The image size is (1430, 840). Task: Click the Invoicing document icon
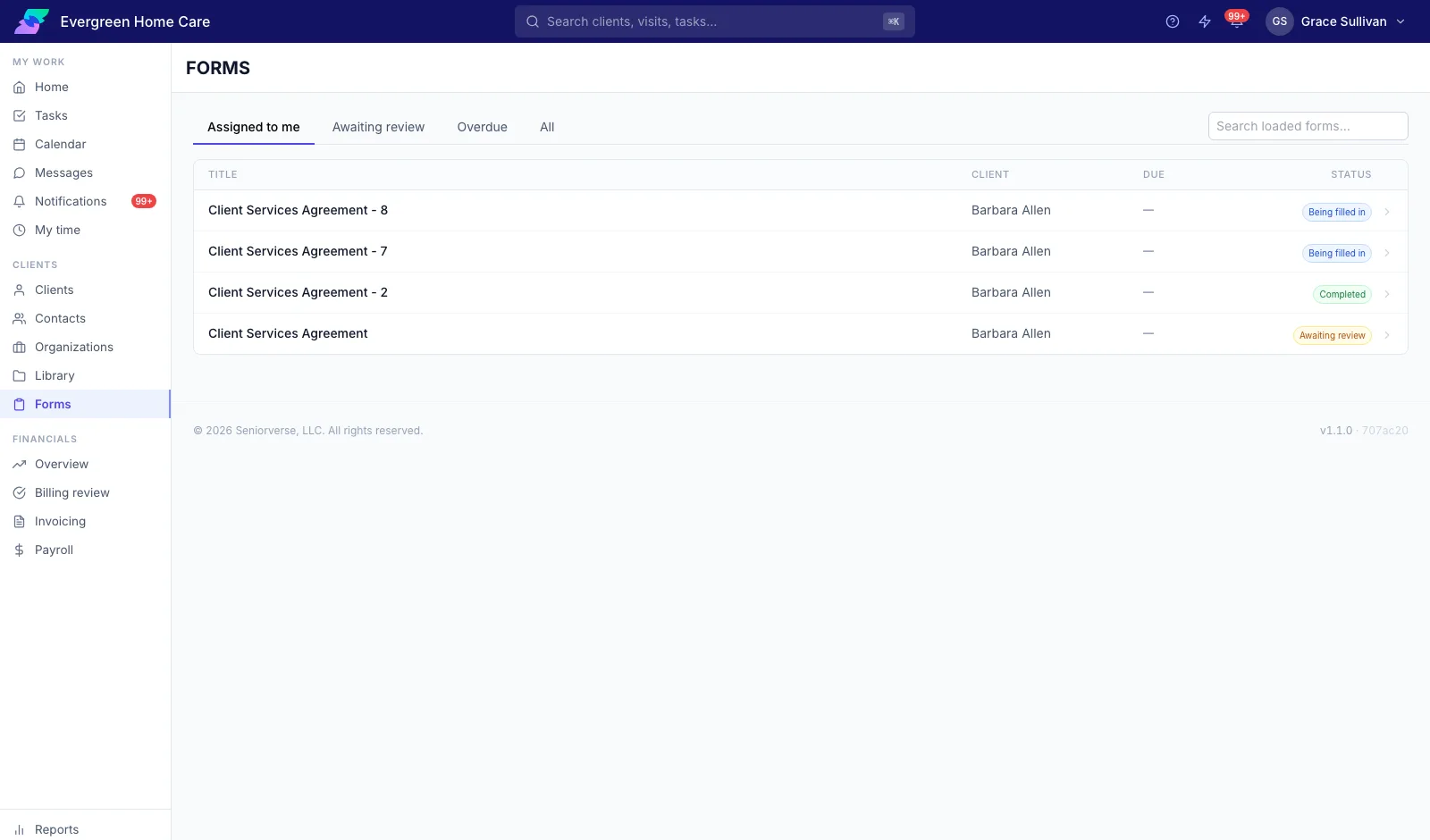click(19, 522)
